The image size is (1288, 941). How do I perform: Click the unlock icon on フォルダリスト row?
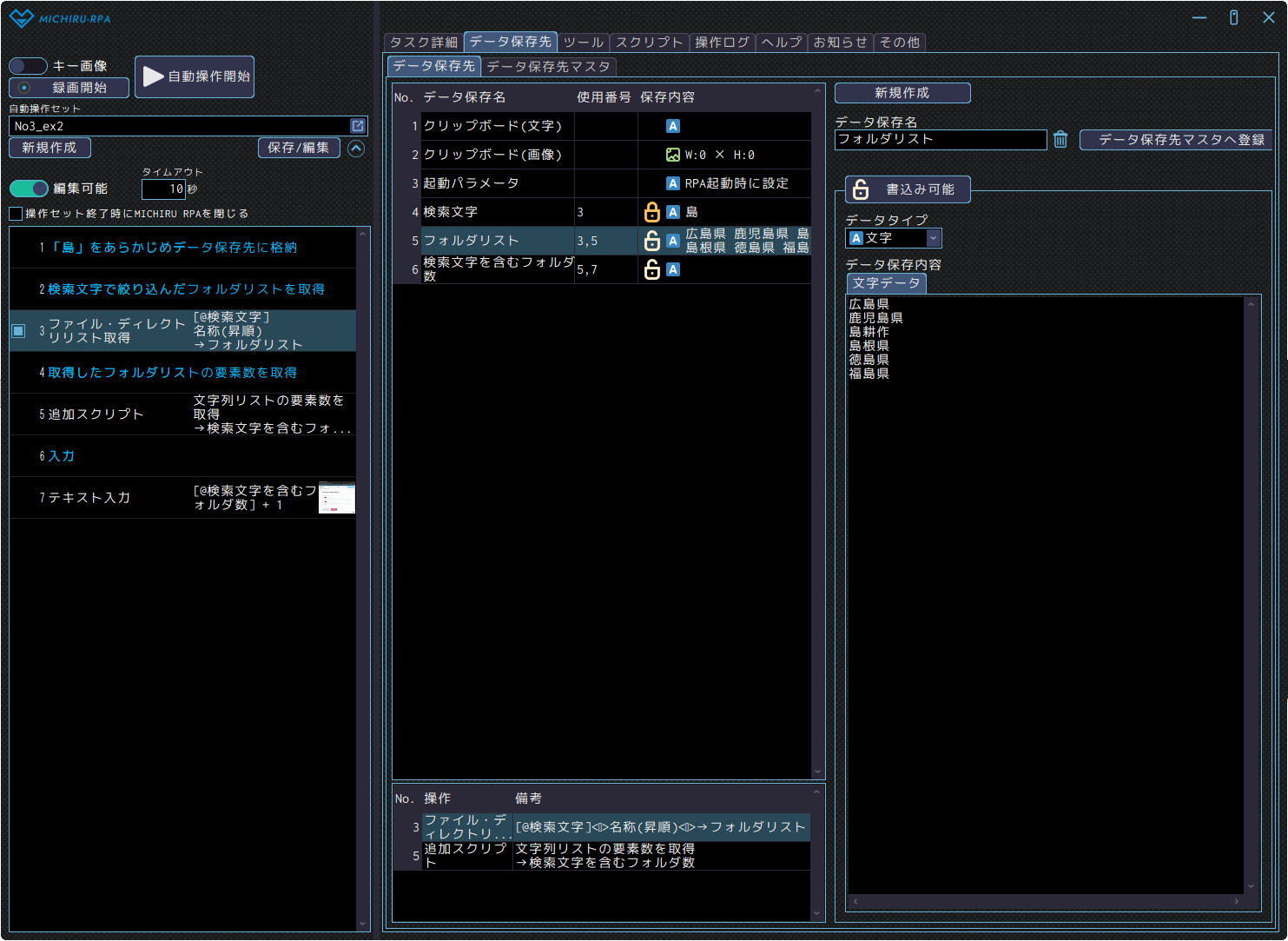[652, 241]
